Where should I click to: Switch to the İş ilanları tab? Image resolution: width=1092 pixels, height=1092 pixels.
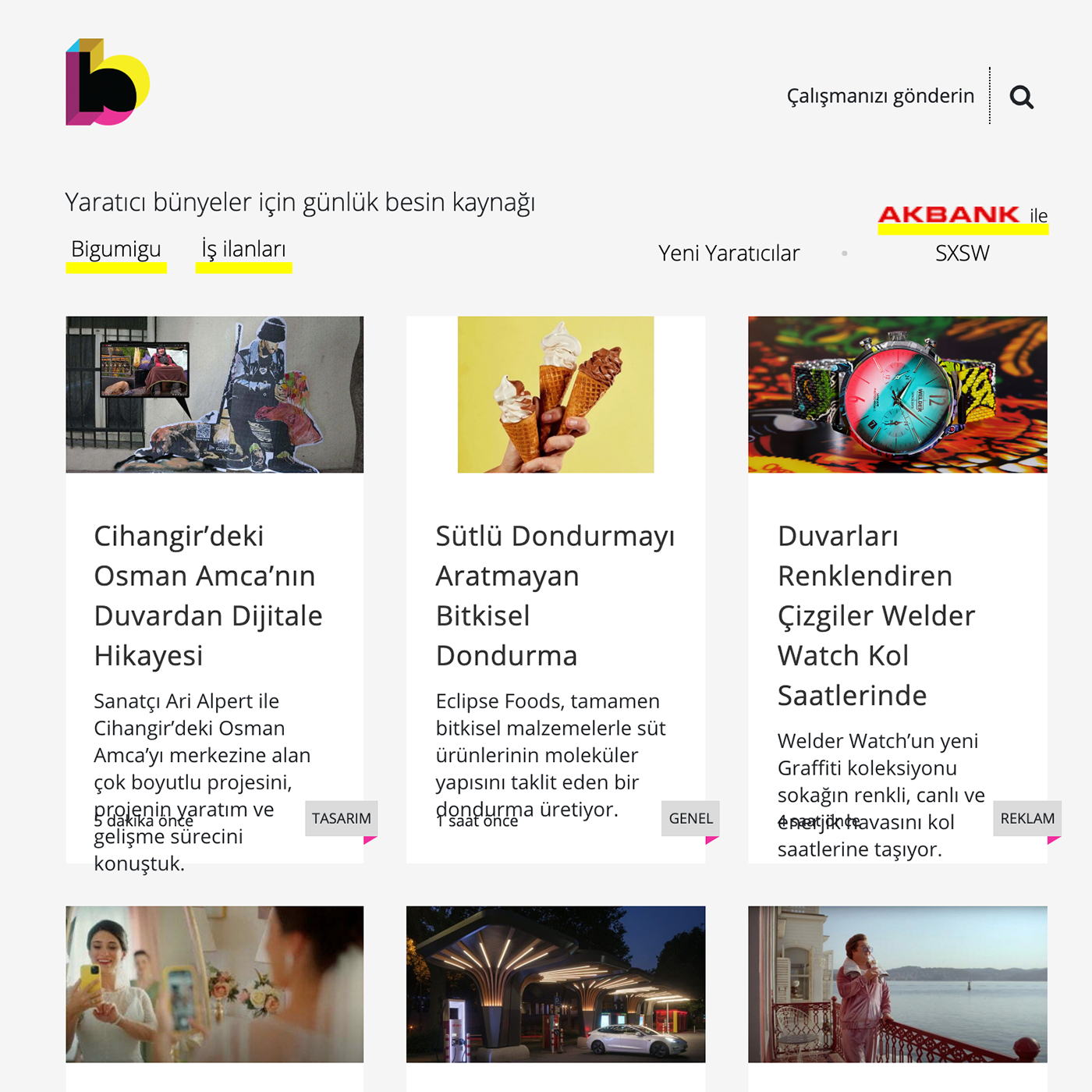[x=243, y=249]
